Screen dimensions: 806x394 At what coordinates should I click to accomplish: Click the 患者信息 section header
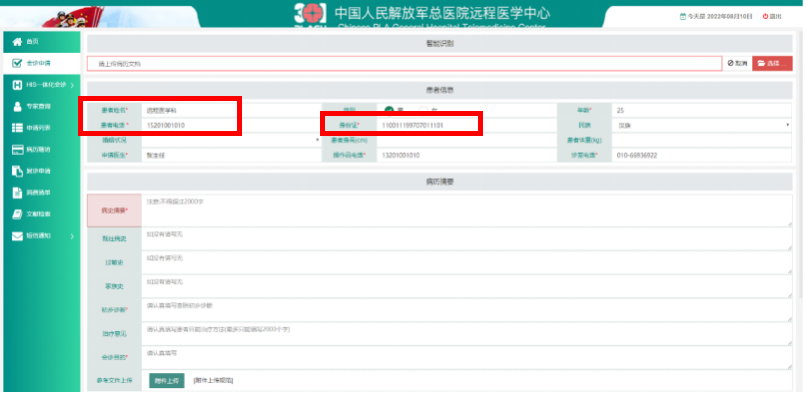[x=439, y=90]
